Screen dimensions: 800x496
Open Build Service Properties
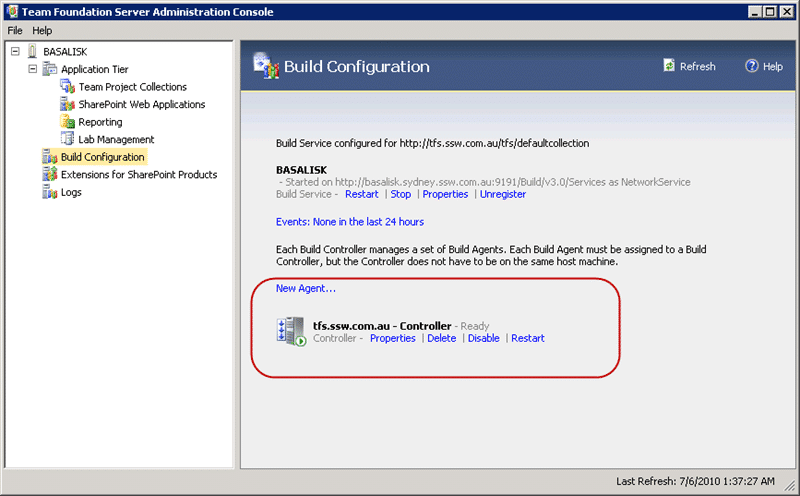coord(445,194)
